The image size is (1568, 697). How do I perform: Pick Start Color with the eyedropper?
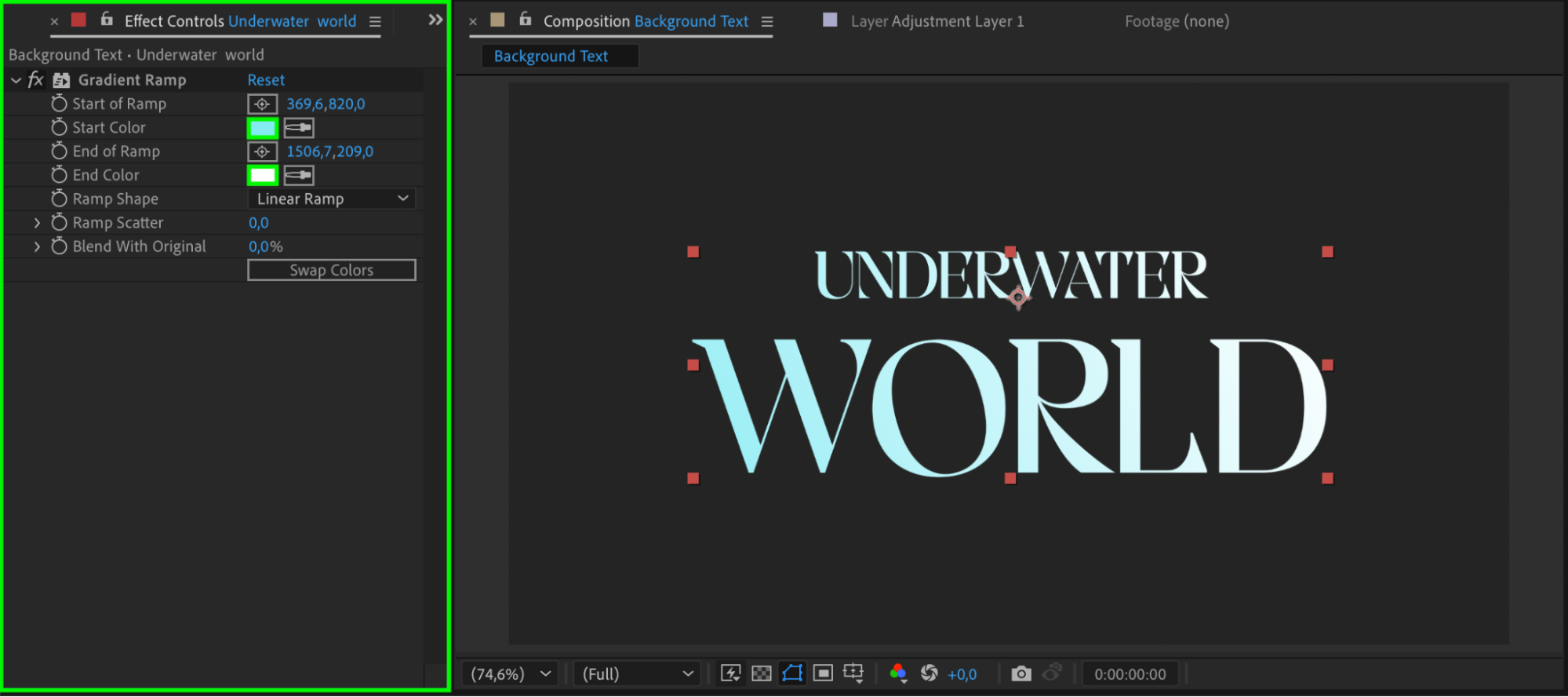coord(298,128)
